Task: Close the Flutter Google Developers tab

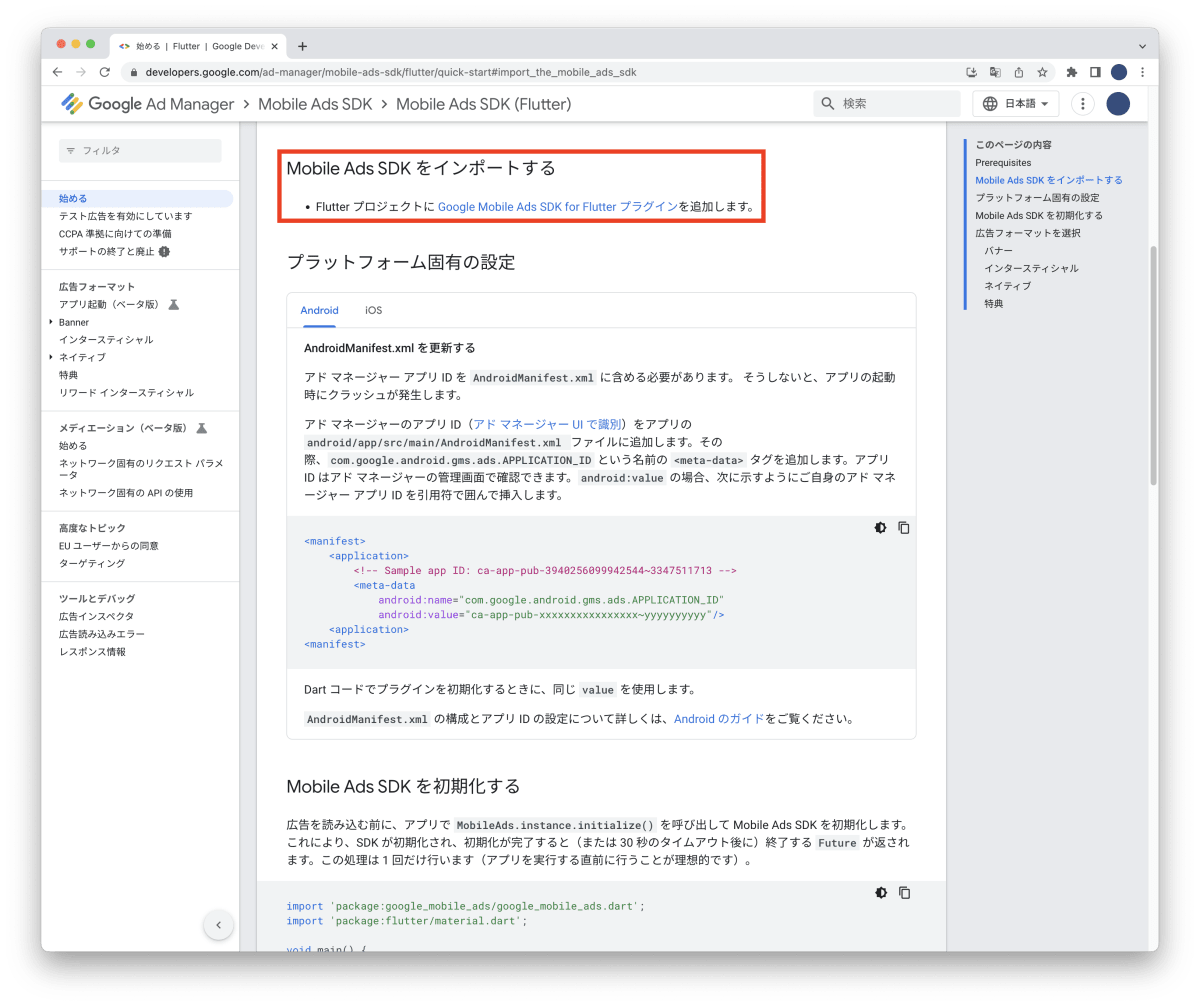Action: point(274,46)
